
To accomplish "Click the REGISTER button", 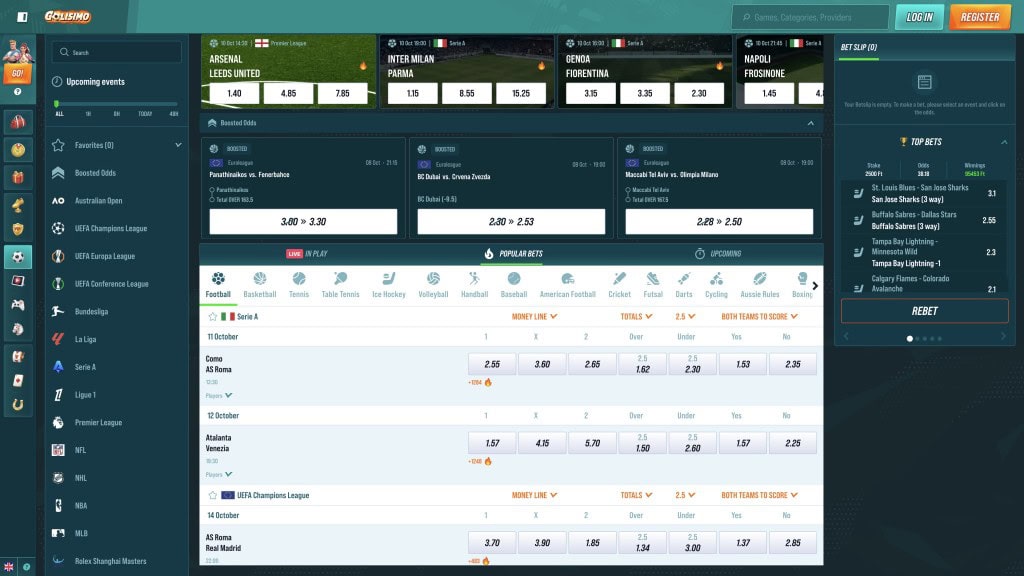I will click(980, 17).
